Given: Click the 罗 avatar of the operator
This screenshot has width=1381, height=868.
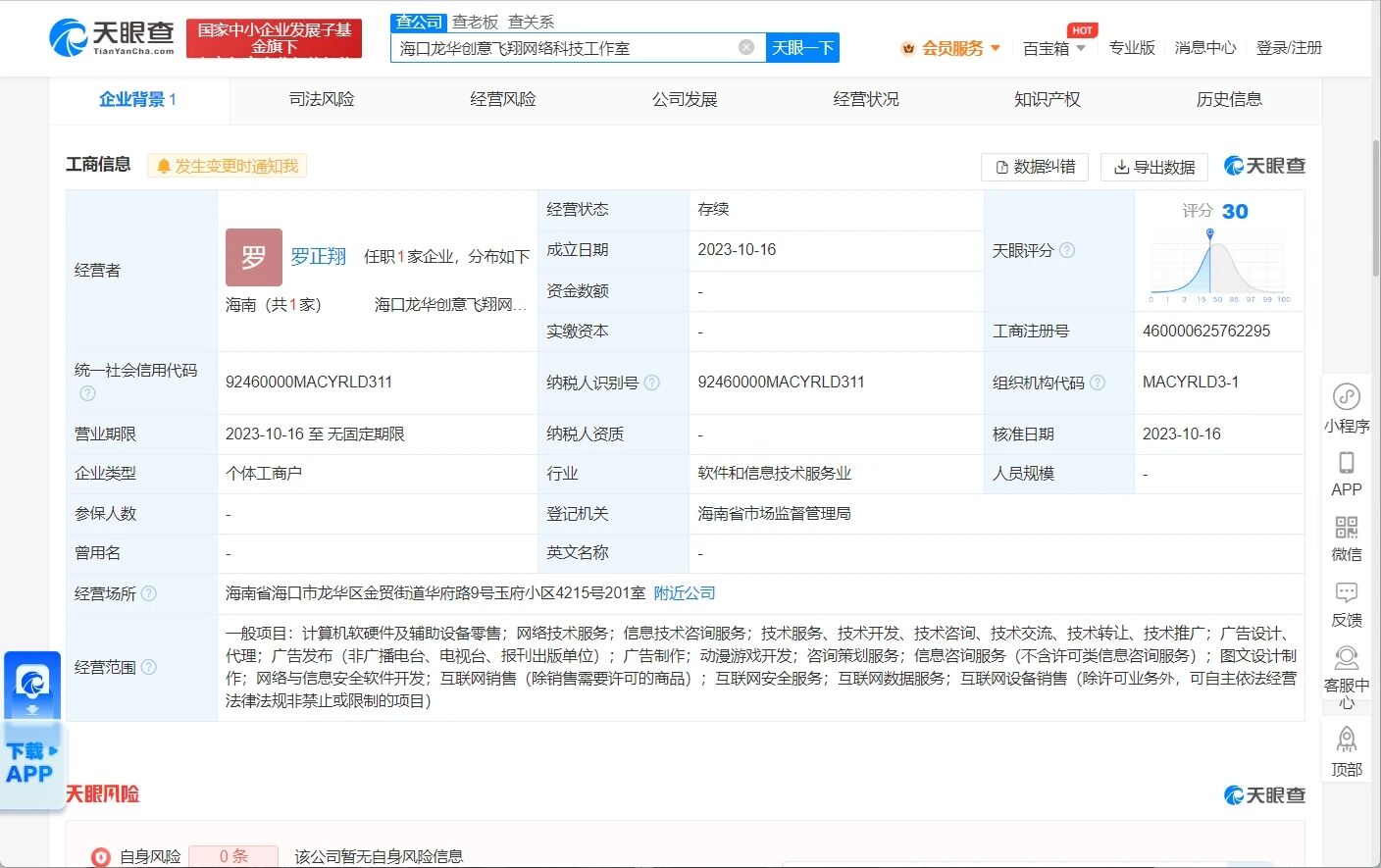Looking at the screenshot, I should click(x=254, y=257).
